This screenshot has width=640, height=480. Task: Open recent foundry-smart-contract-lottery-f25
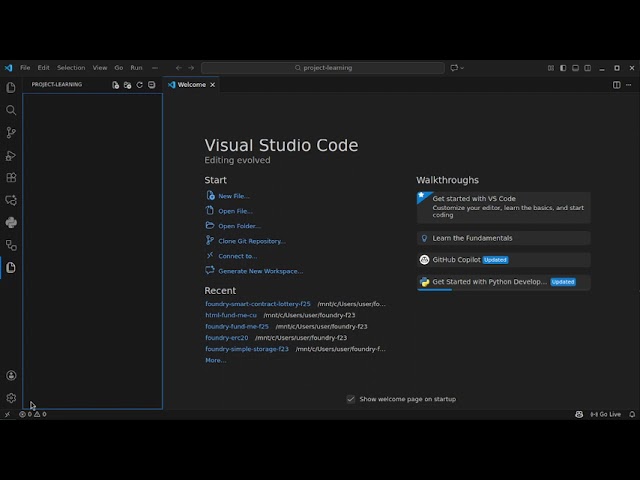pos(258,304)
